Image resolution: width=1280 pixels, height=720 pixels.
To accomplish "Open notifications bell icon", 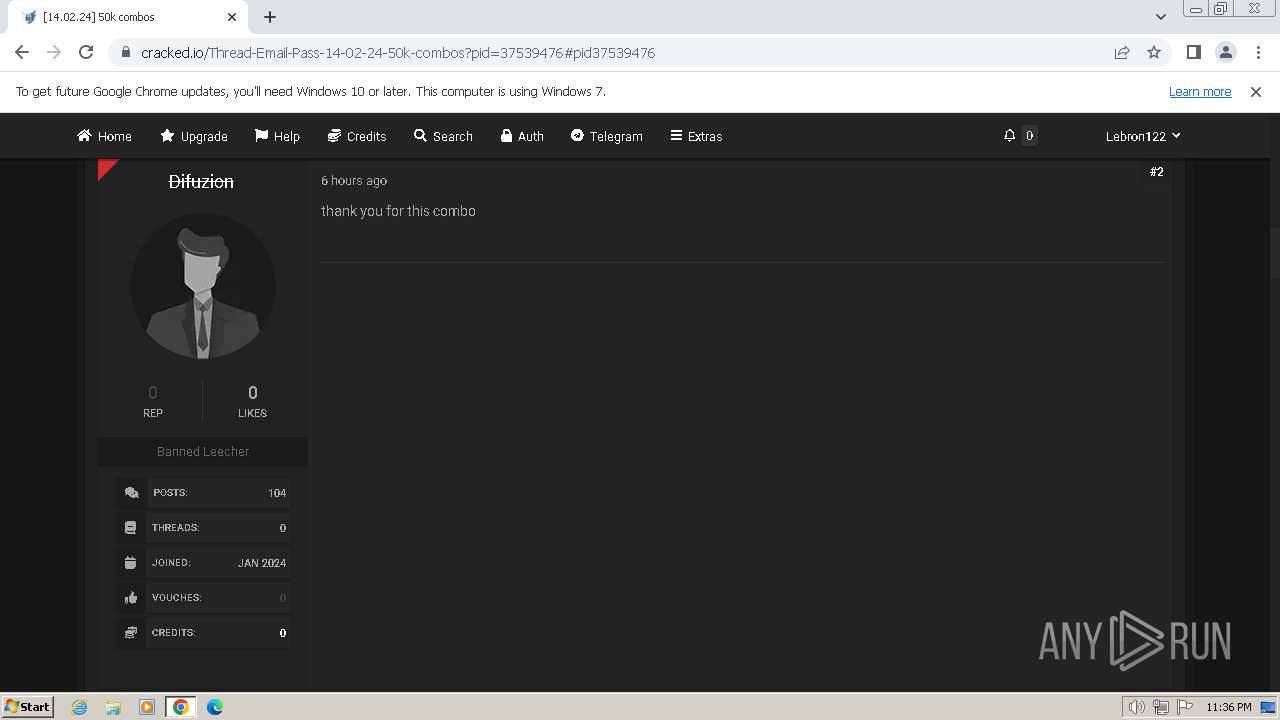I will pos(1009,136).
